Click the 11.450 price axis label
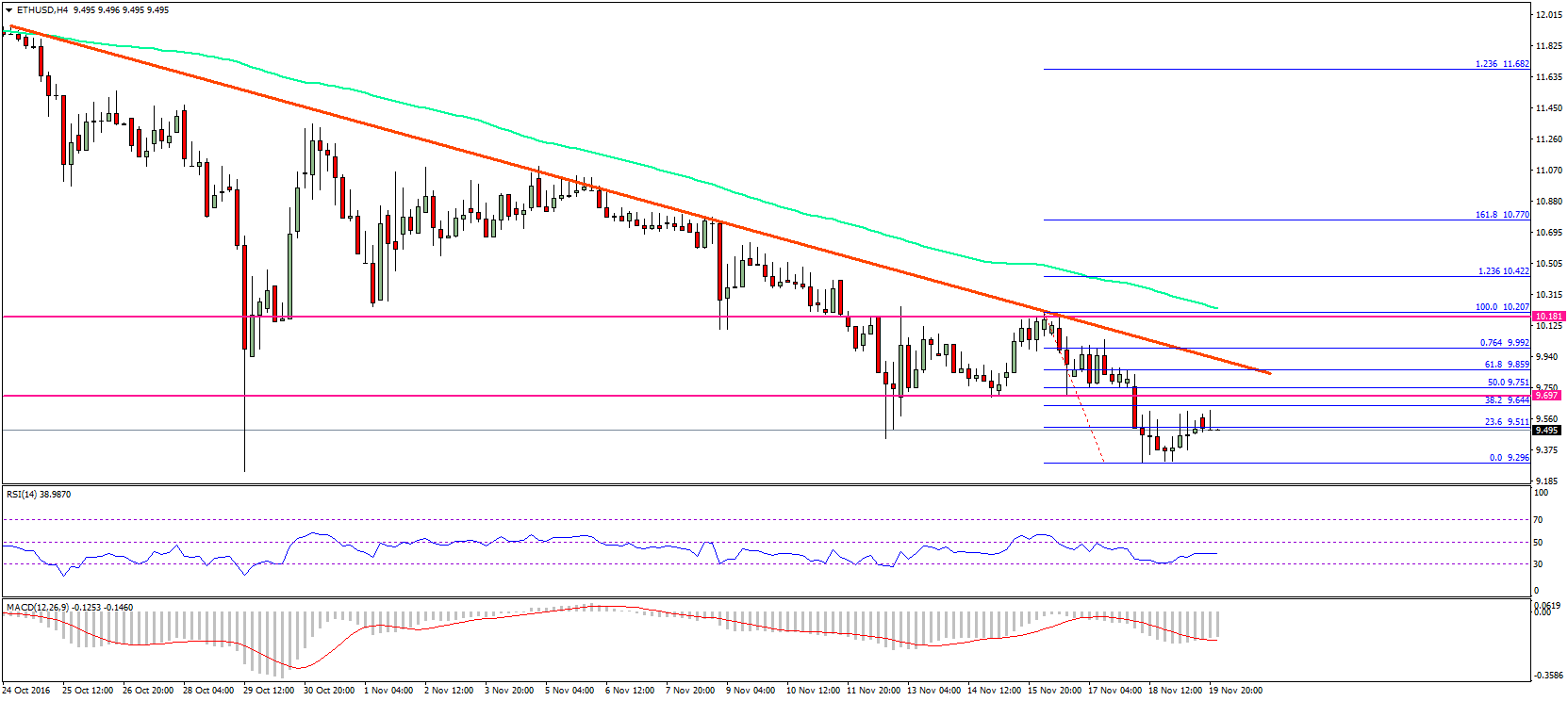The image size is (1568, 701). click(1549, 108)
